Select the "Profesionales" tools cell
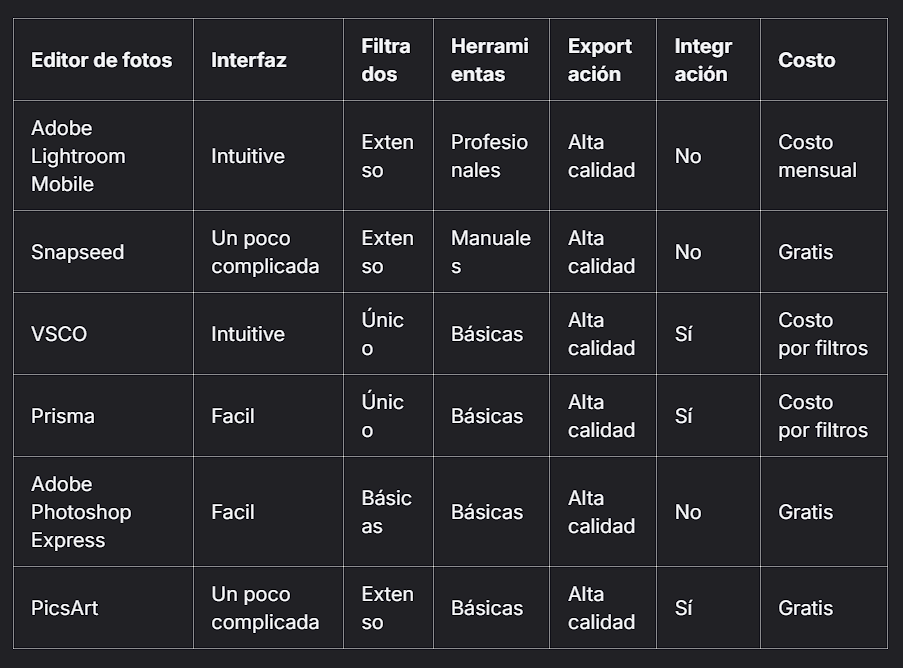The height and width of the screenshot is (668, 903). [489, 156]
